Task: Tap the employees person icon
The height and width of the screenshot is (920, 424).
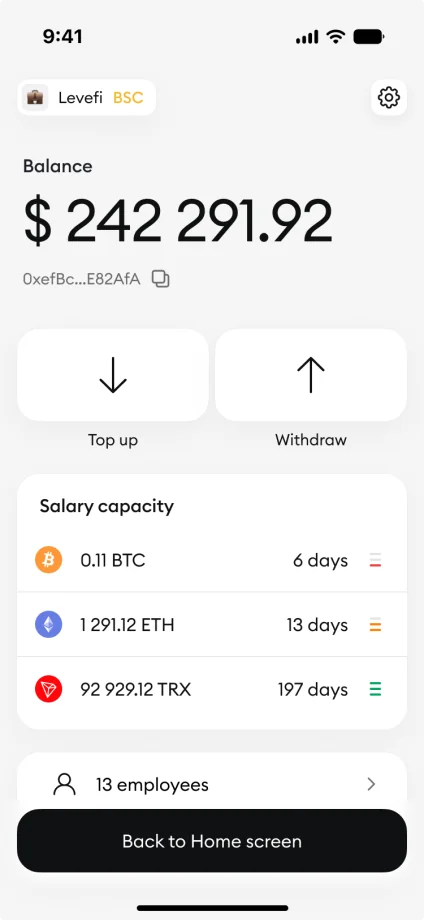Action: coord(65,784)
